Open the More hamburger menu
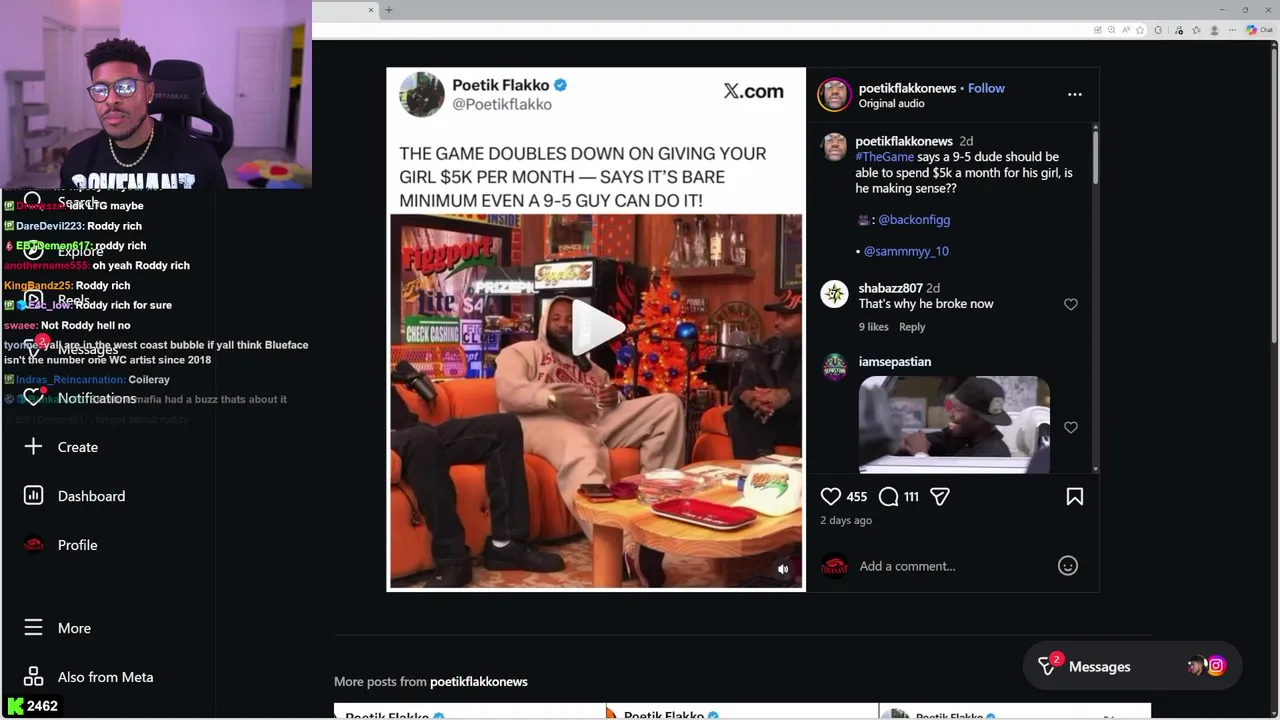The height and width of the screenshot is (720, 1280). pyautogui.click(x=33, y=628)
